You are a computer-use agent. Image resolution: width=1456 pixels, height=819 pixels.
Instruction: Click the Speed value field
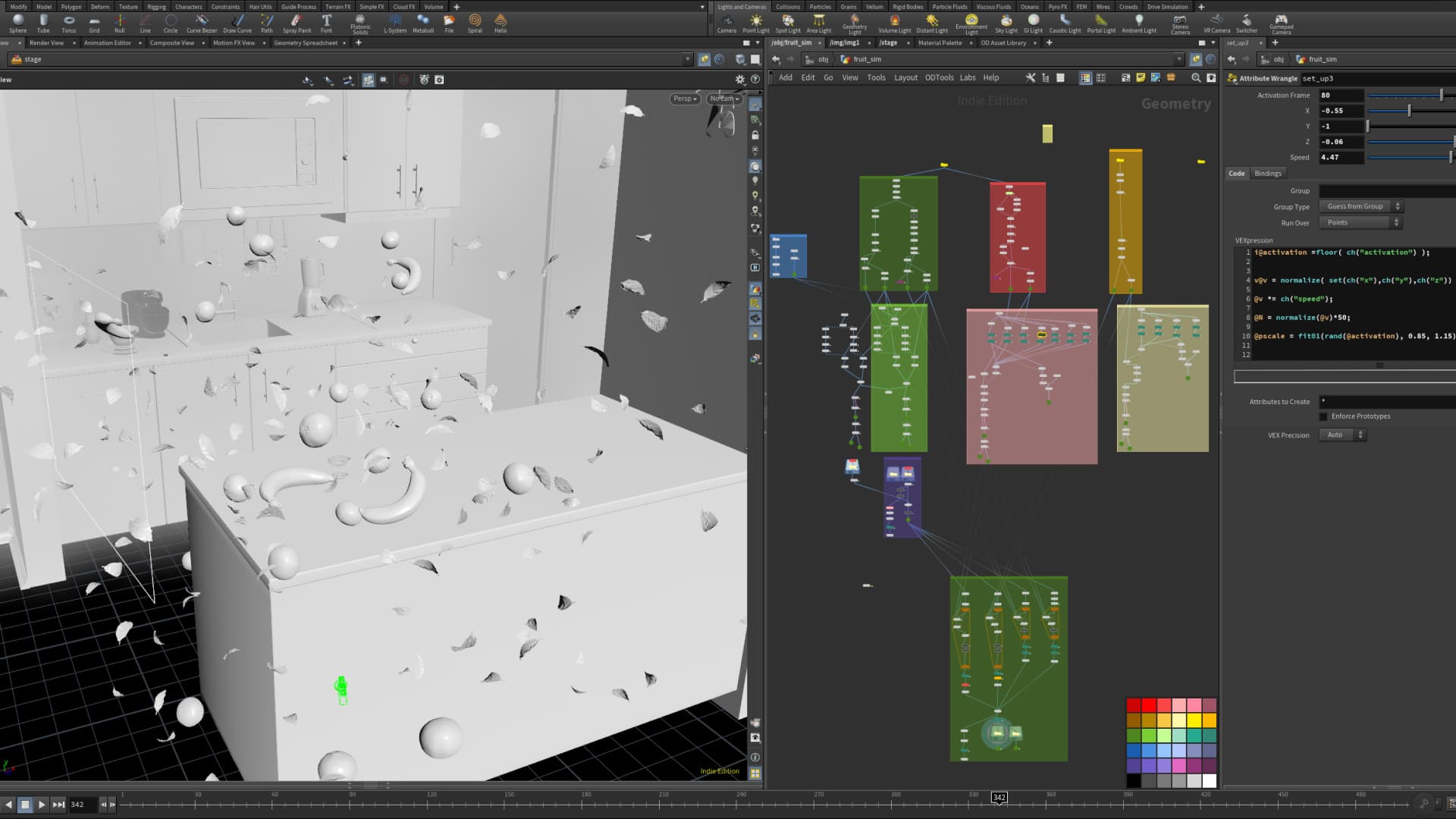1340,158
